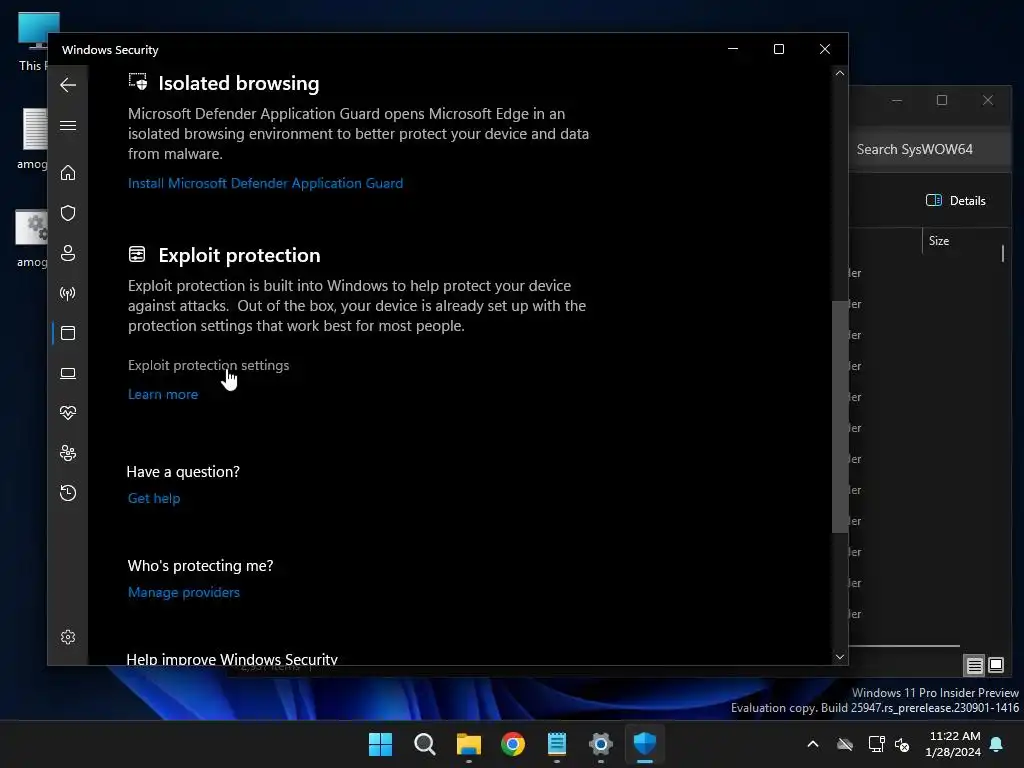Click the 'Have a question?' text
This screenshot has height=768, width=1024.
click(x=183, y=472)
